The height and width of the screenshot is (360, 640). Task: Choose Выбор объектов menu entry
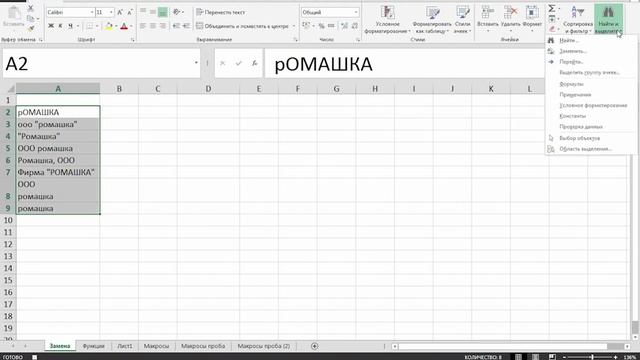point(590,138)
